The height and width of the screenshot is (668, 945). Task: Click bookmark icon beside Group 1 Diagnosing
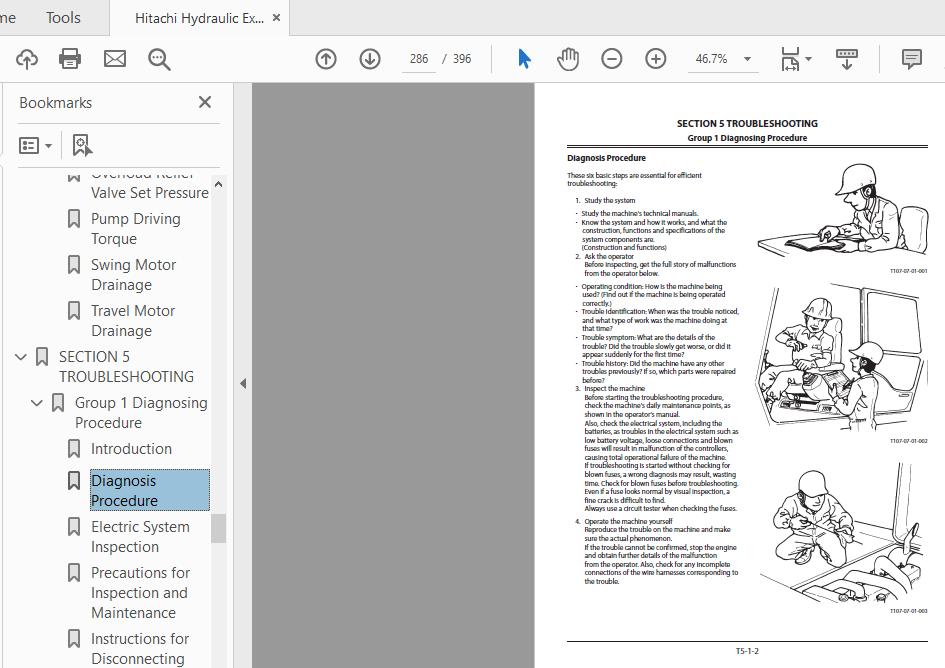(58, 403)
